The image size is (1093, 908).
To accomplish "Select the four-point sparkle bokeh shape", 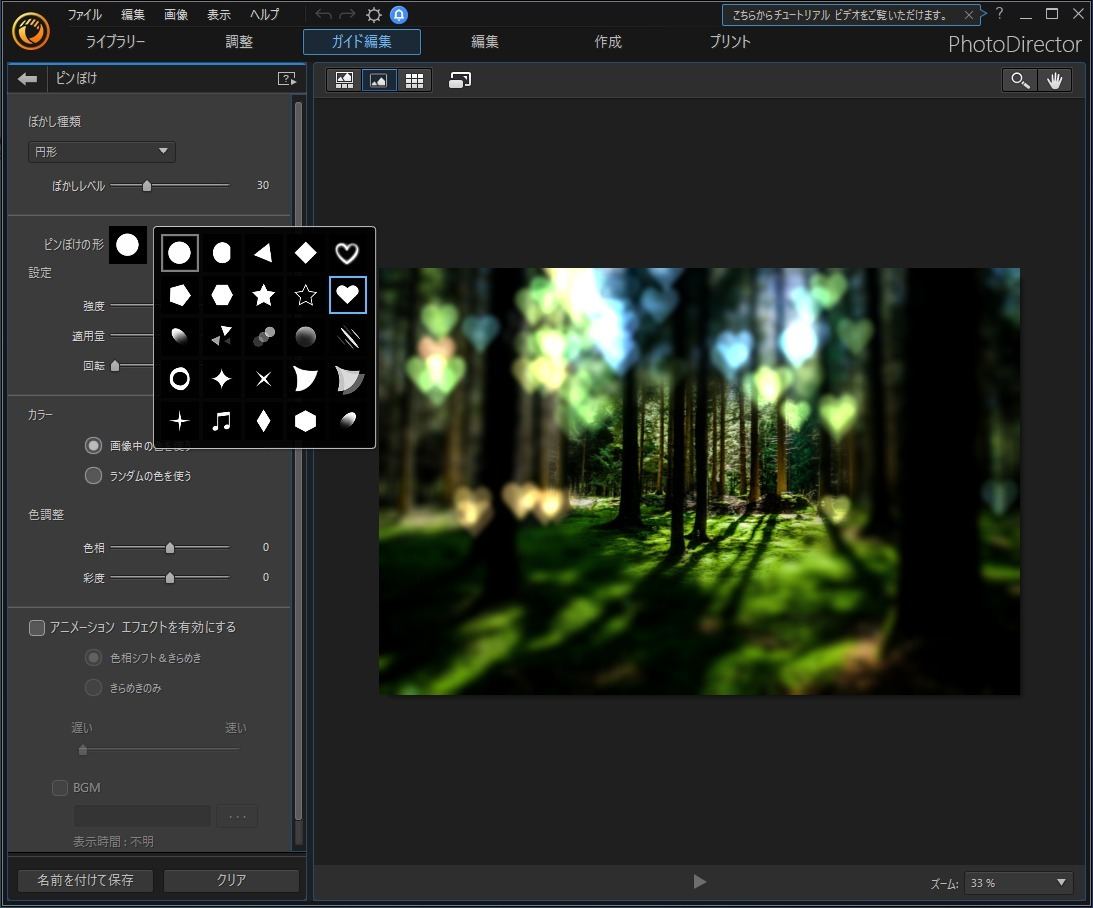I will click(x=222, y=379).
